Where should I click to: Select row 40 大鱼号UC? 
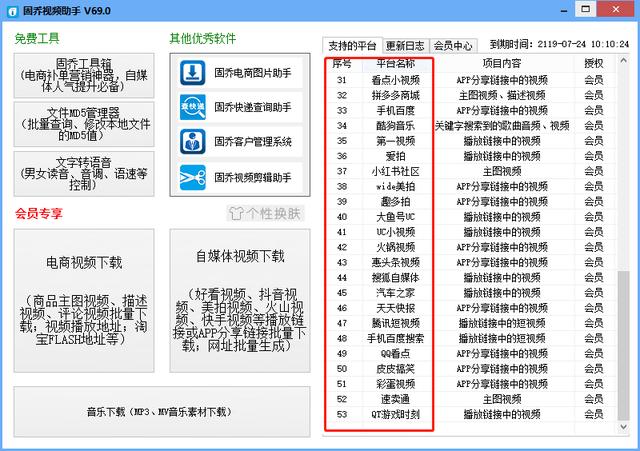[471, 217]
